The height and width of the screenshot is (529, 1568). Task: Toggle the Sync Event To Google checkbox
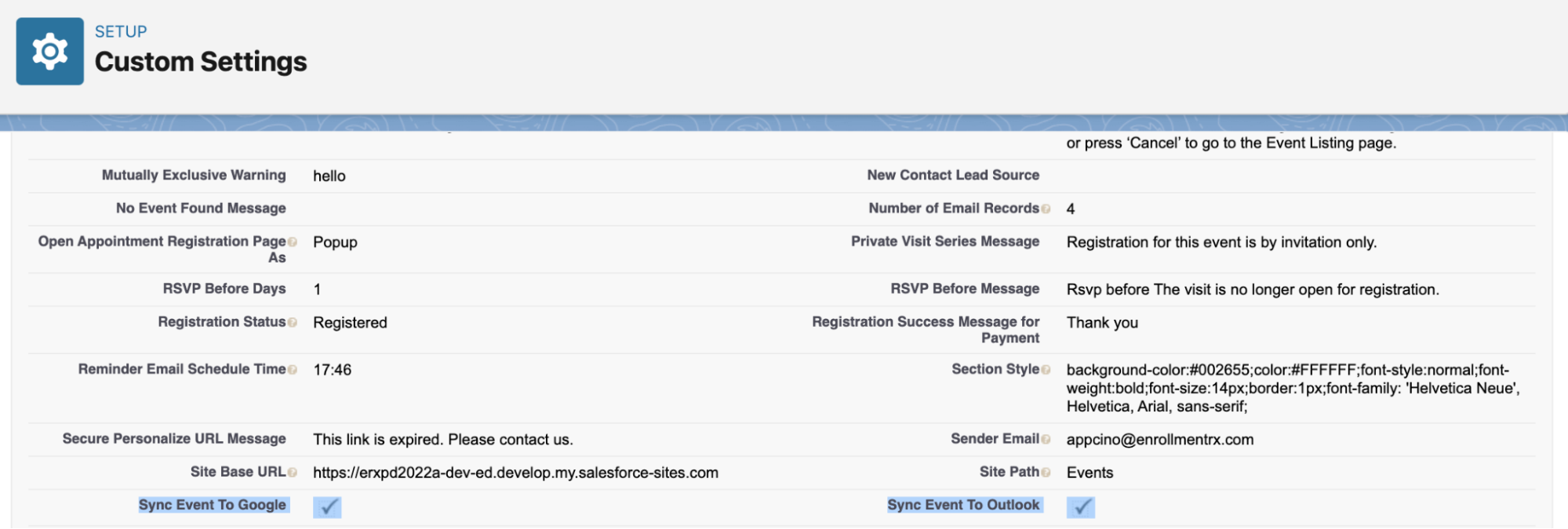tap(327, 507)
